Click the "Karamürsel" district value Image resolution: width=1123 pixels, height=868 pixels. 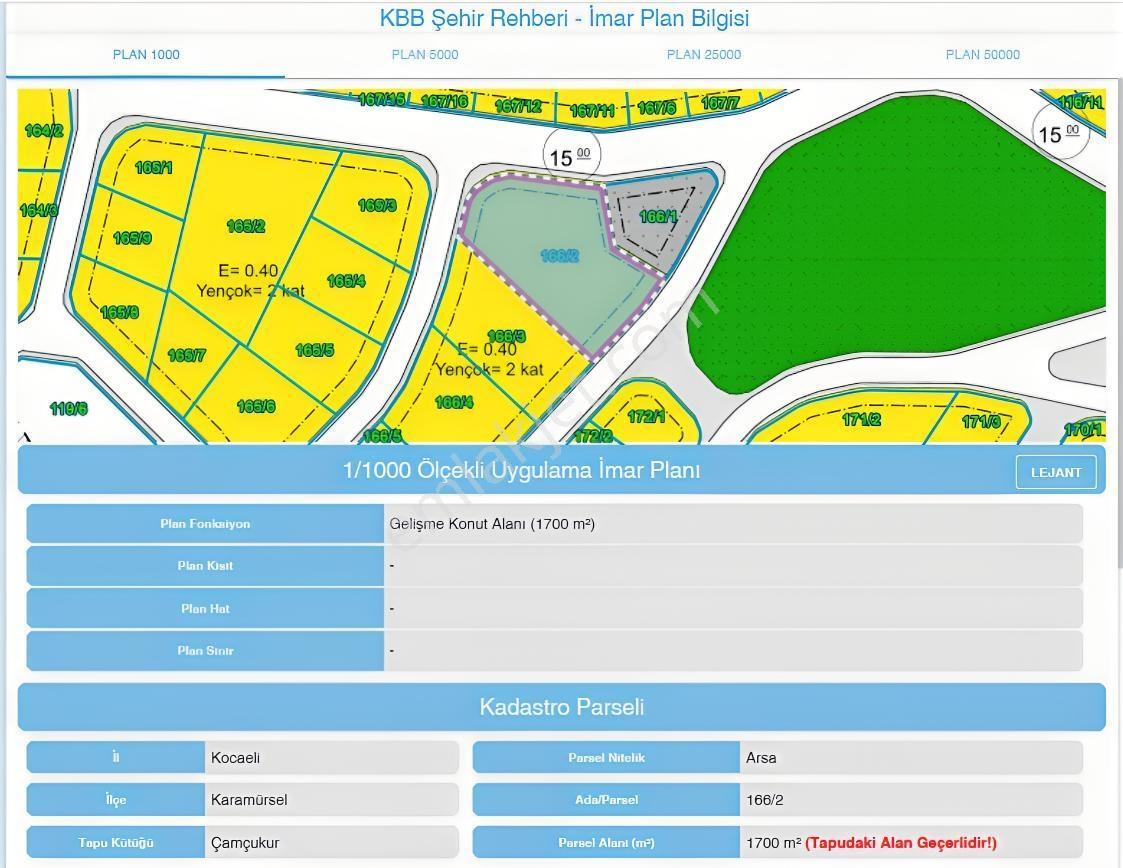click(x=249, y=800)
